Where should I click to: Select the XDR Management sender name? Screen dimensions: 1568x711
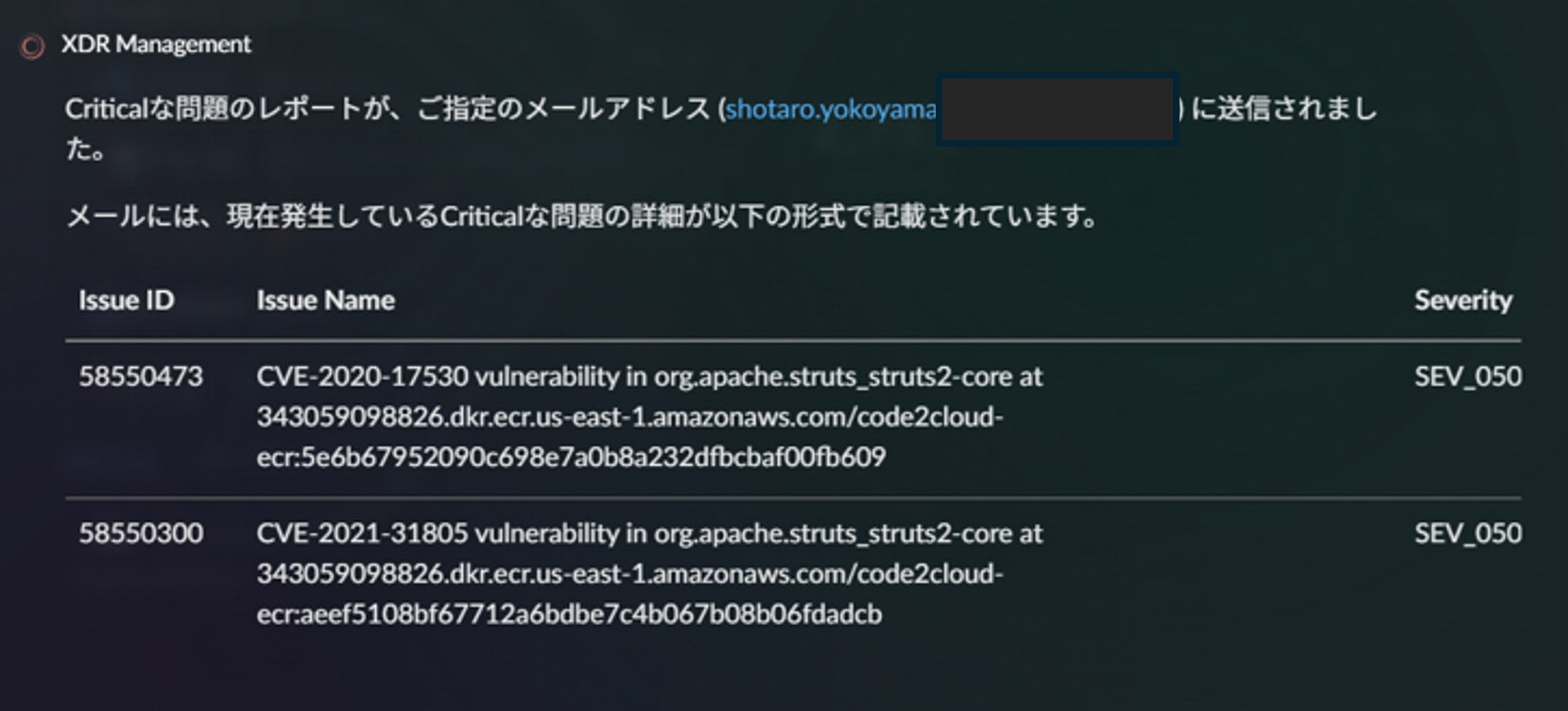click(156, 44)
